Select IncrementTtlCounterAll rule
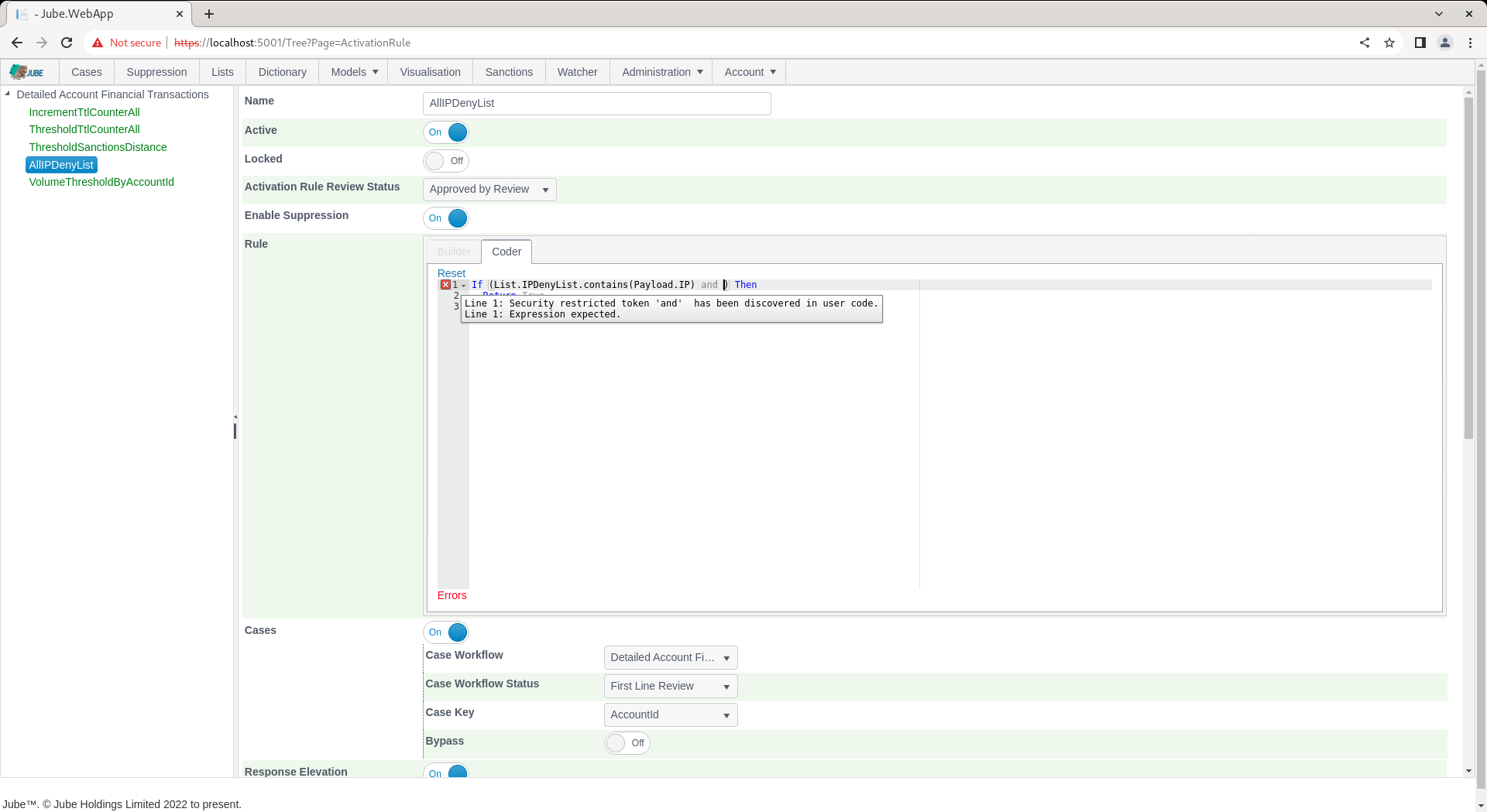Viewport: 1487px width, 812px height. (84, 112)
